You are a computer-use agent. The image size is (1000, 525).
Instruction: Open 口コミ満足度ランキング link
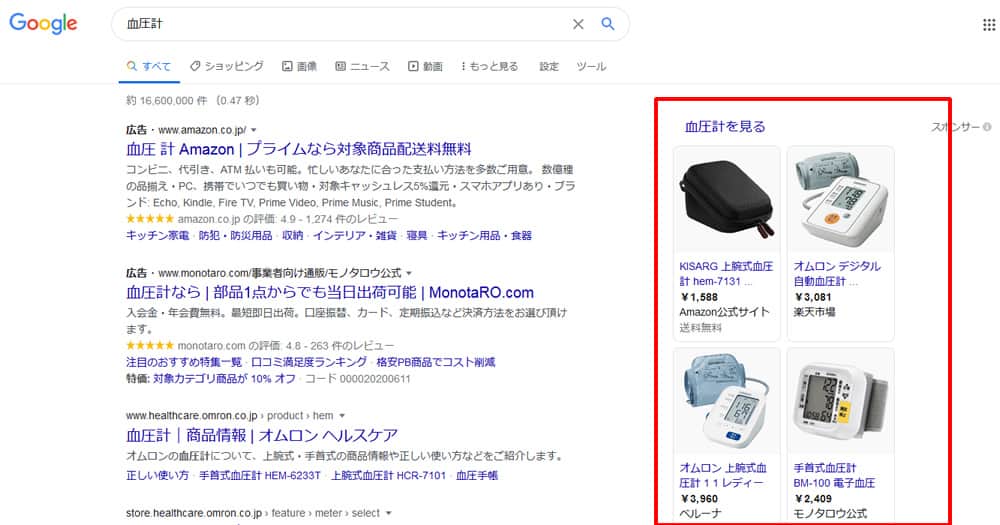309,362
